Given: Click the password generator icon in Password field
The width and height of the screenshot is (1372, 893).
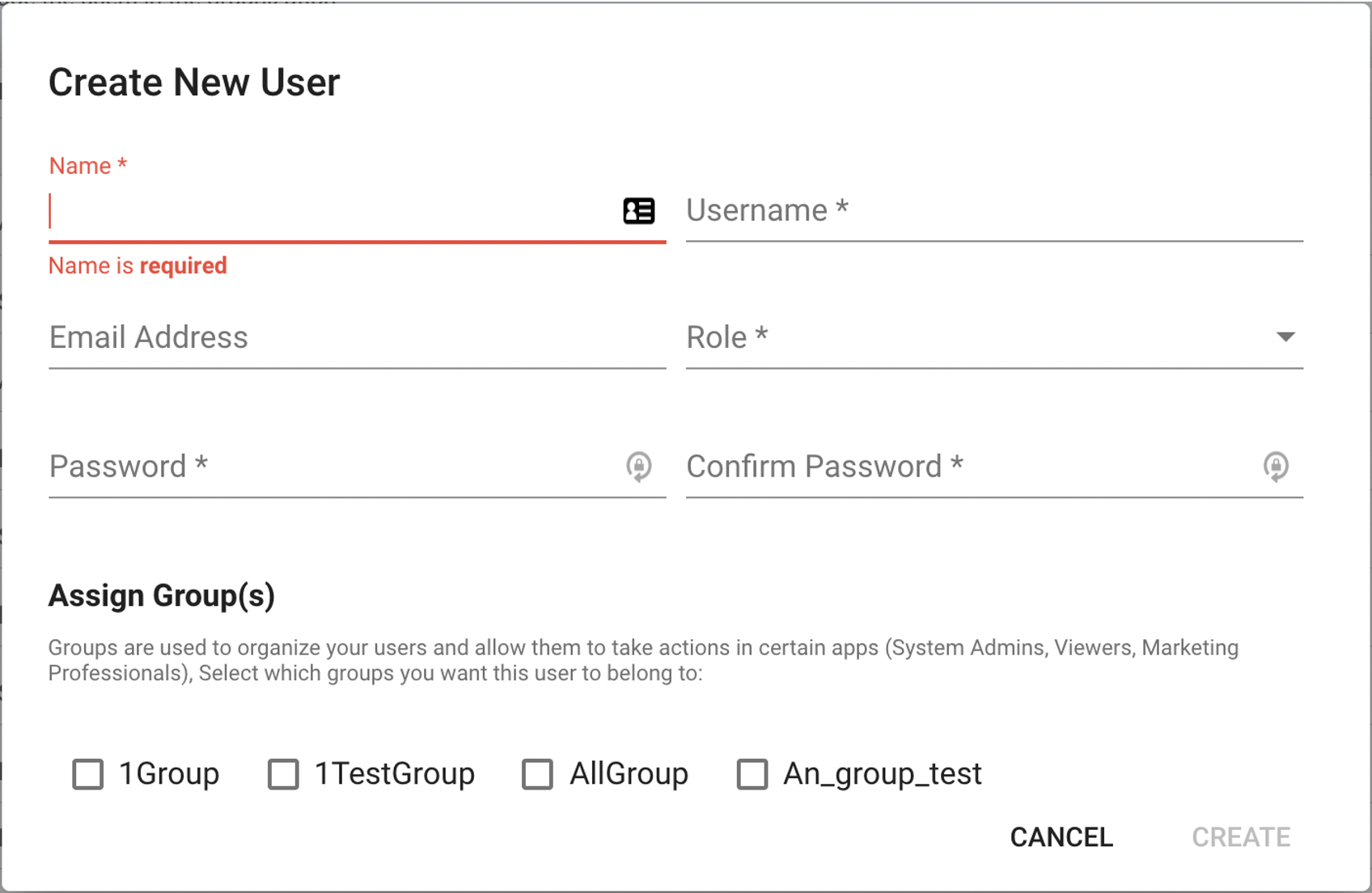Looking at the screenshot, I should pos(639,468).
